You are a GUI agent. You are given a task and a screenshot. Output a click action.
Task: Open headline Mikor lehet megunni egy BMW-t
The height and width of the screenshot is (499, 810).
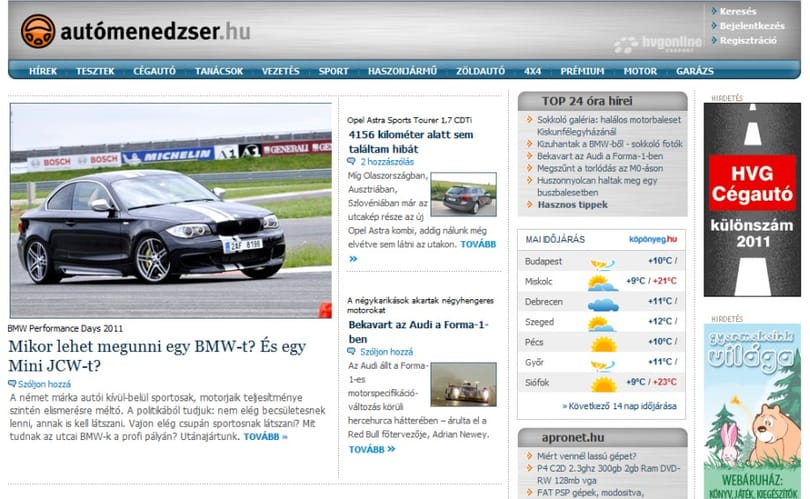[157, 355]
